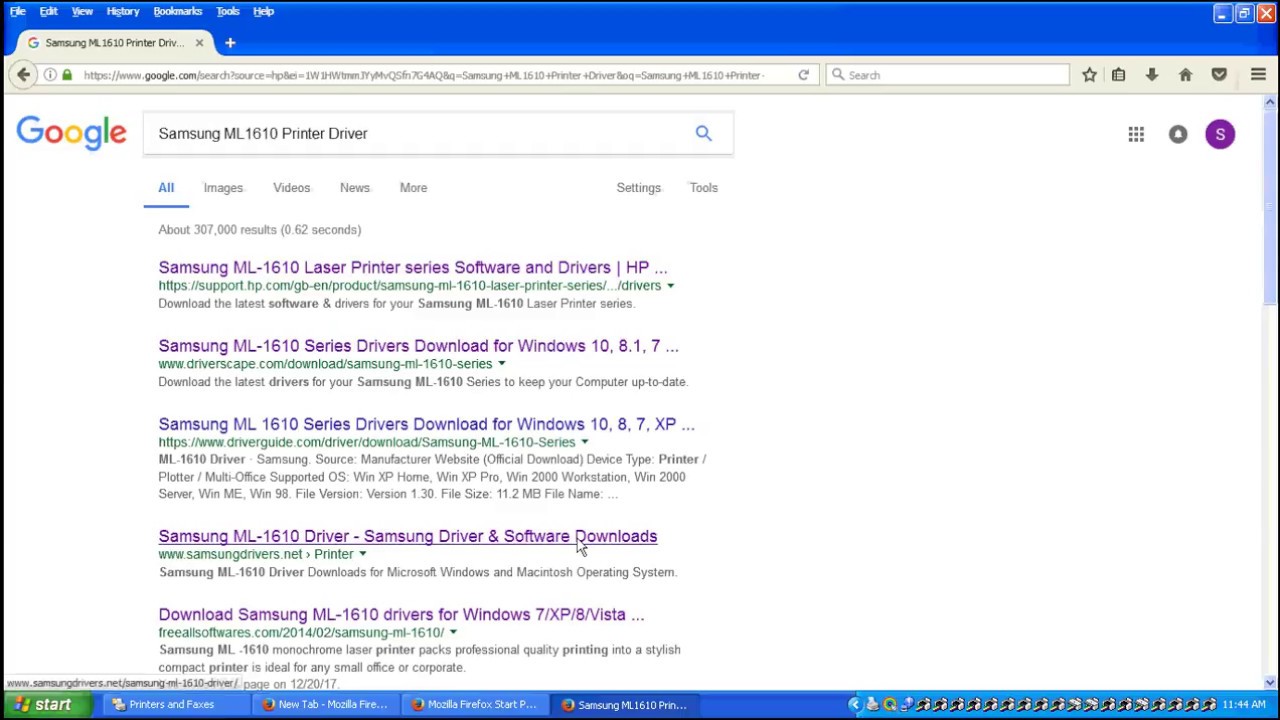Expand dropdown arrow beside samsungdrivers.net URL
Image resolution: width=1280 pixels, height=720 pixels.
coord(362,554)
